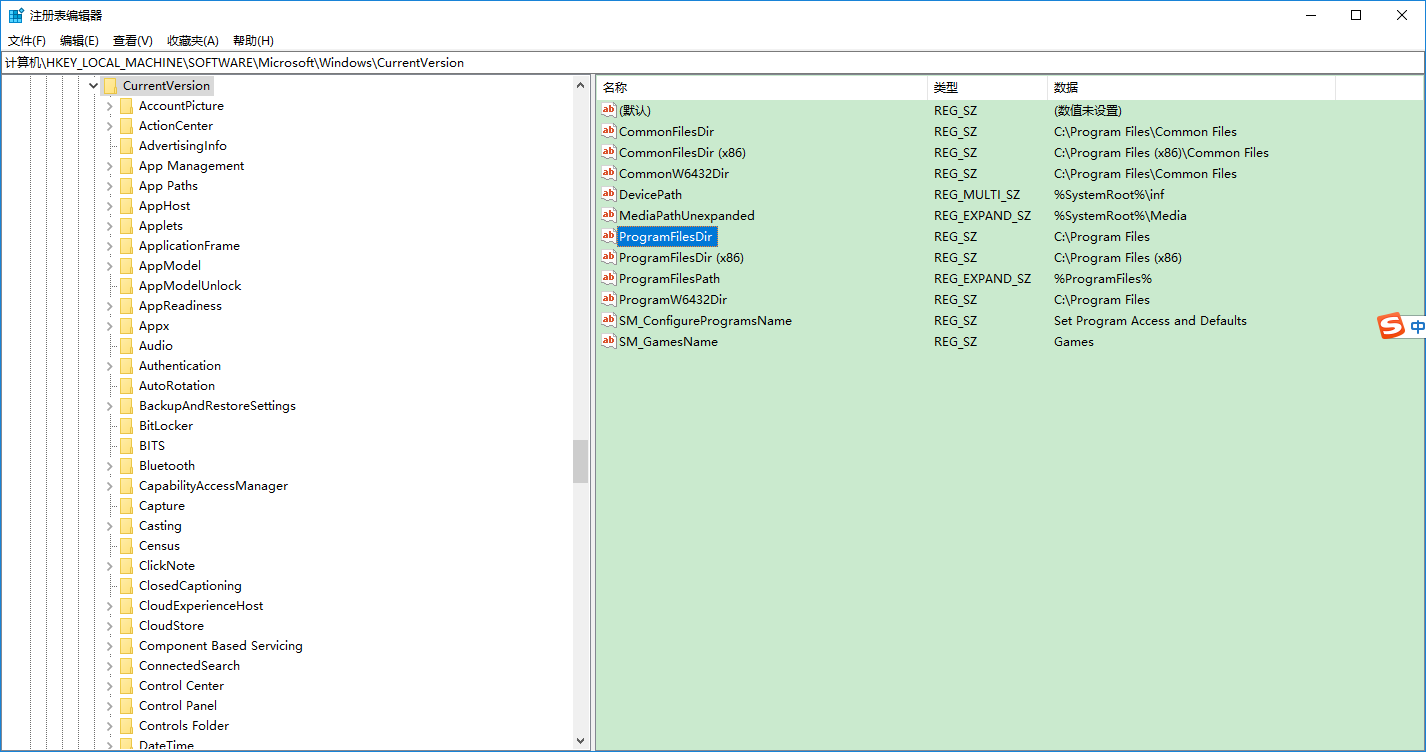1426x752 pixels.
Task: Click the folder icon of App Paths key
Action: click(126, 186)
